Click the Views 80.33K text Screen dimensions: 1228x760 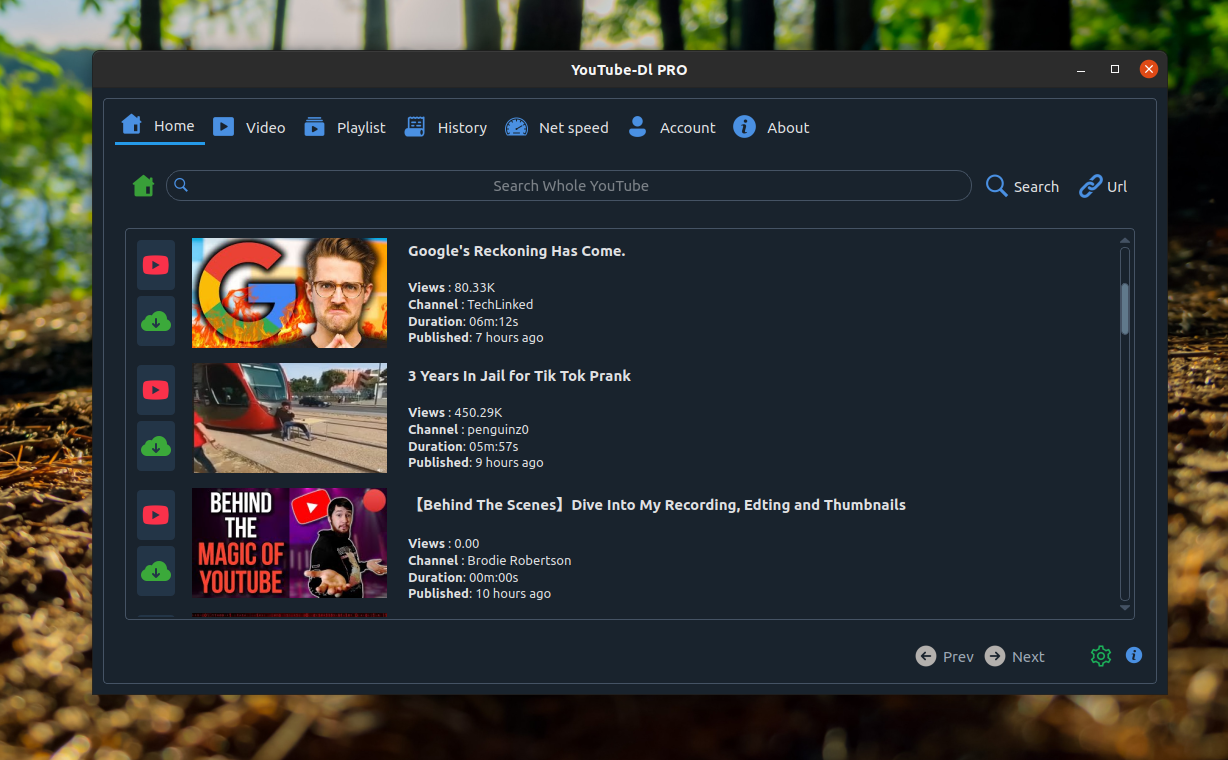coord(451,287)
